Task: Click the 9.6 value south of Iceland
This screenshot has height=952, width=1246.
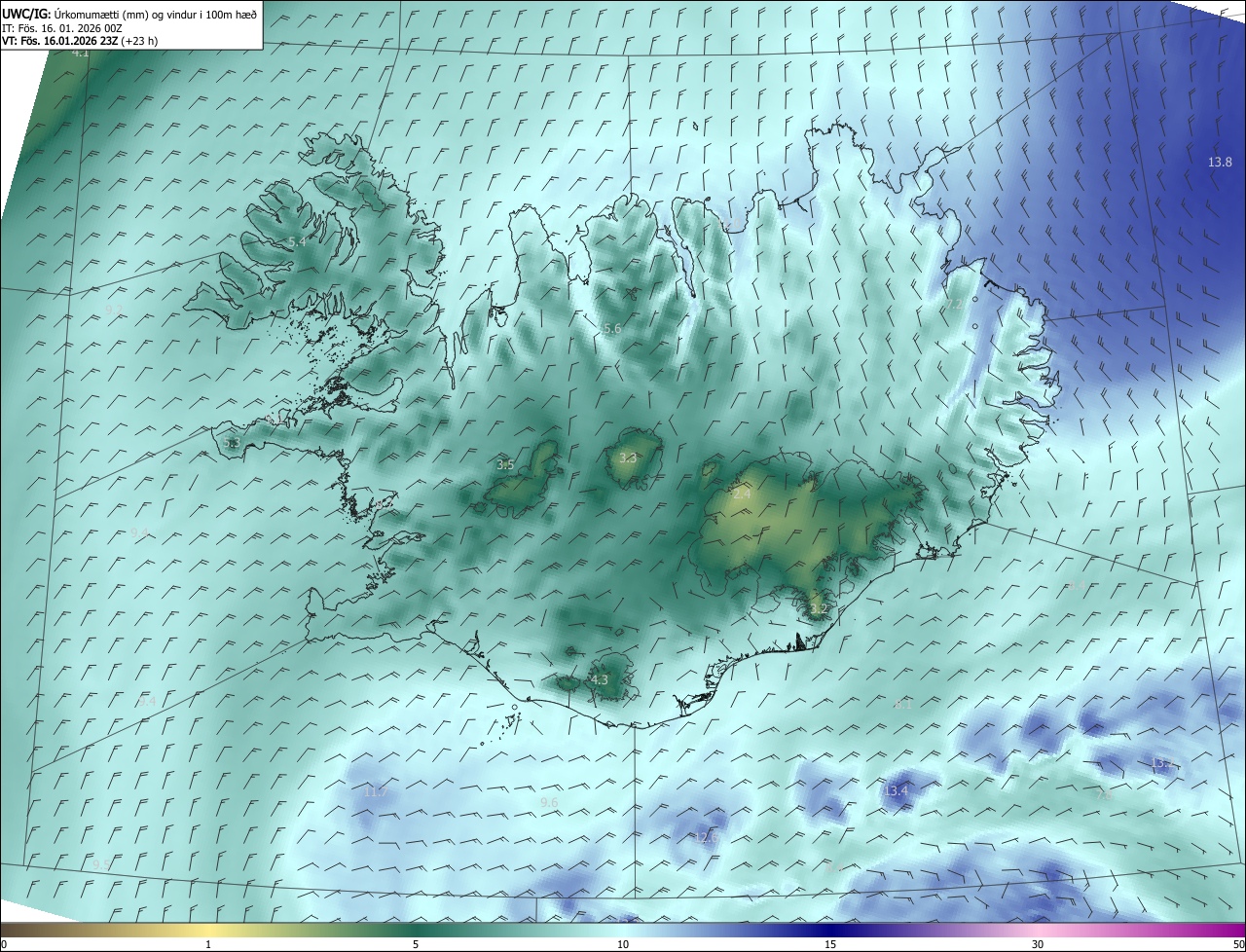Action: coord(549,802)
